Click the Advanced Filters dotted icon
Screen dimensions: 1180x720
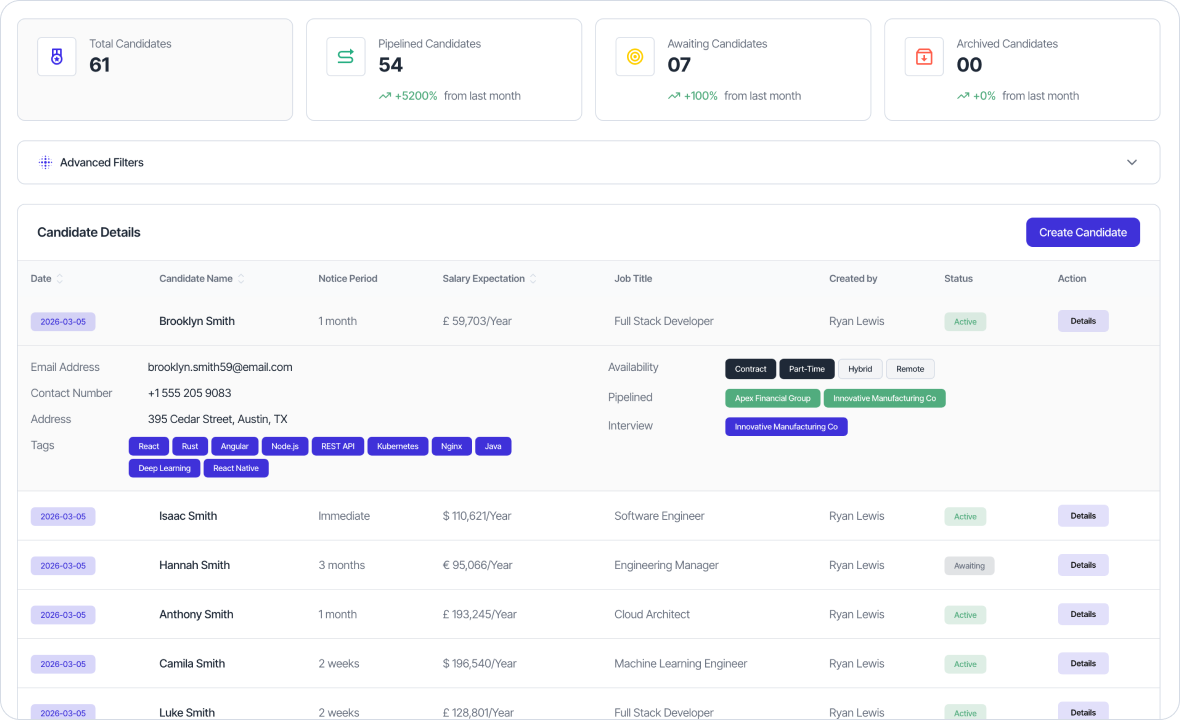pos(45,162)
